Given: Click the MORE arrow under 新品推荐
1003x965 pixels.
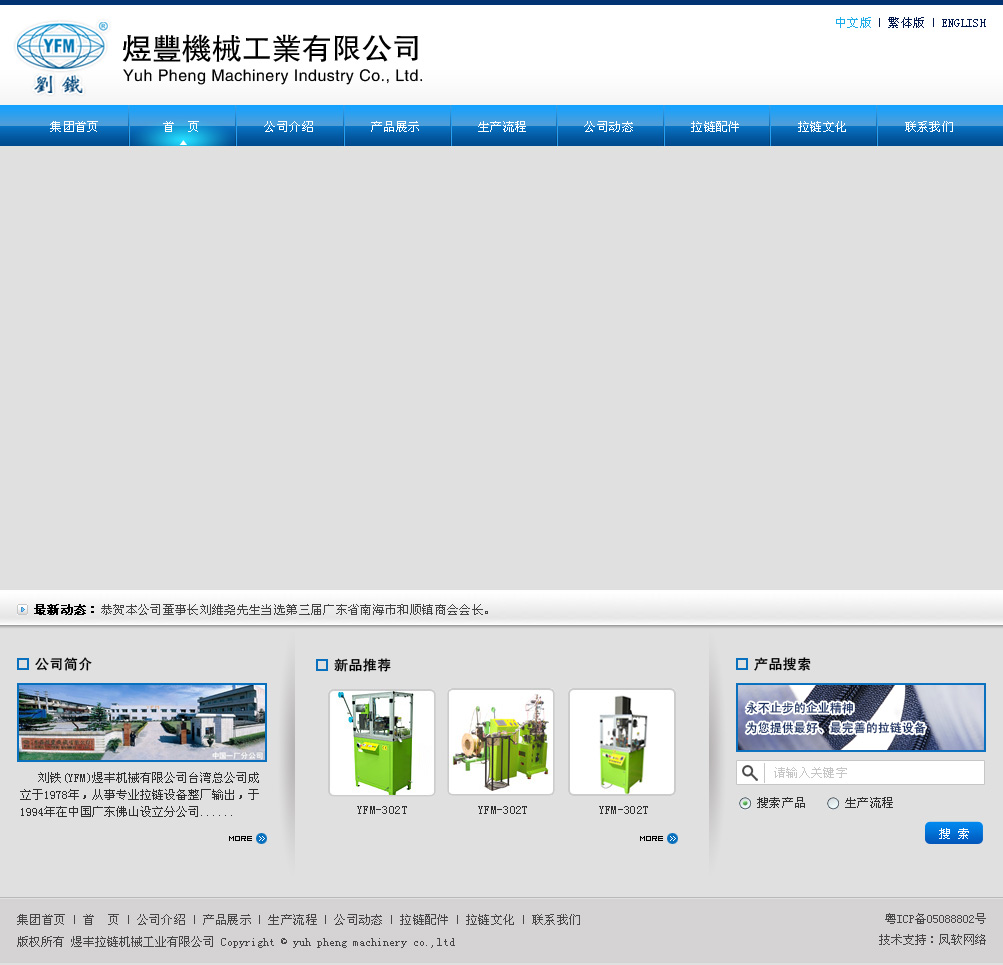Looking at the screenshot, I should [658, 838].
